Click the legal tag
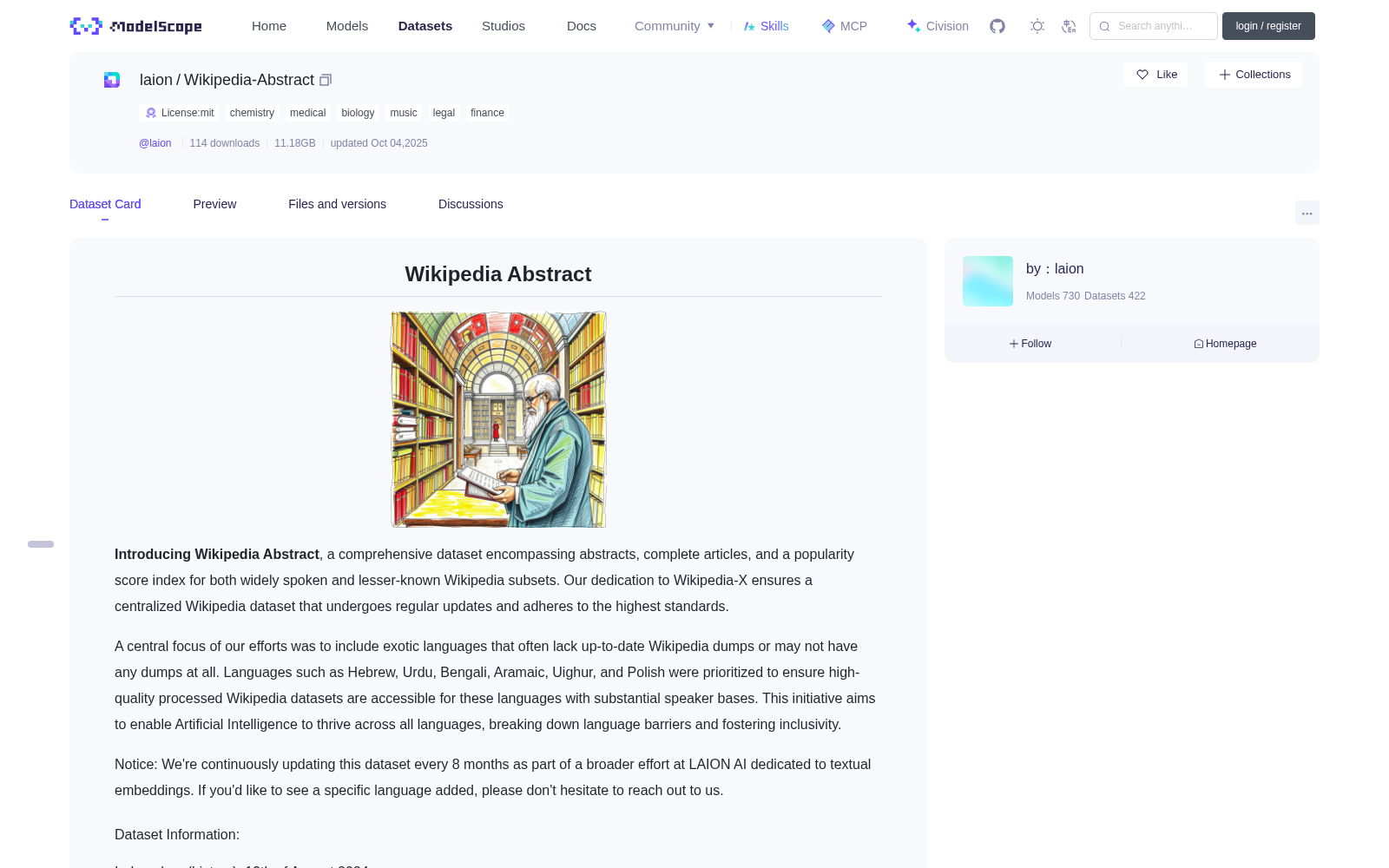This screenshot has width=1389, height=868. point(444,113)
